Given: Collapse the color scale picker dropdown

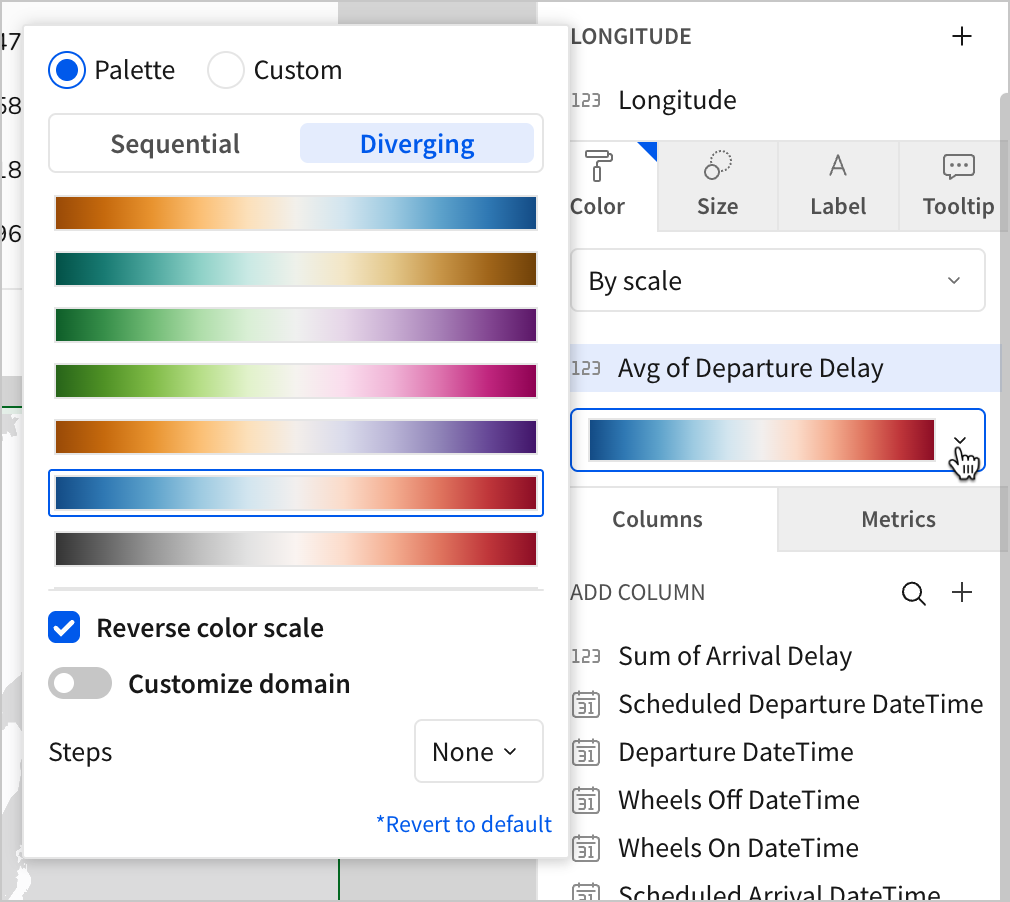Looking at the screenshot, I should [x=960, y=440].
